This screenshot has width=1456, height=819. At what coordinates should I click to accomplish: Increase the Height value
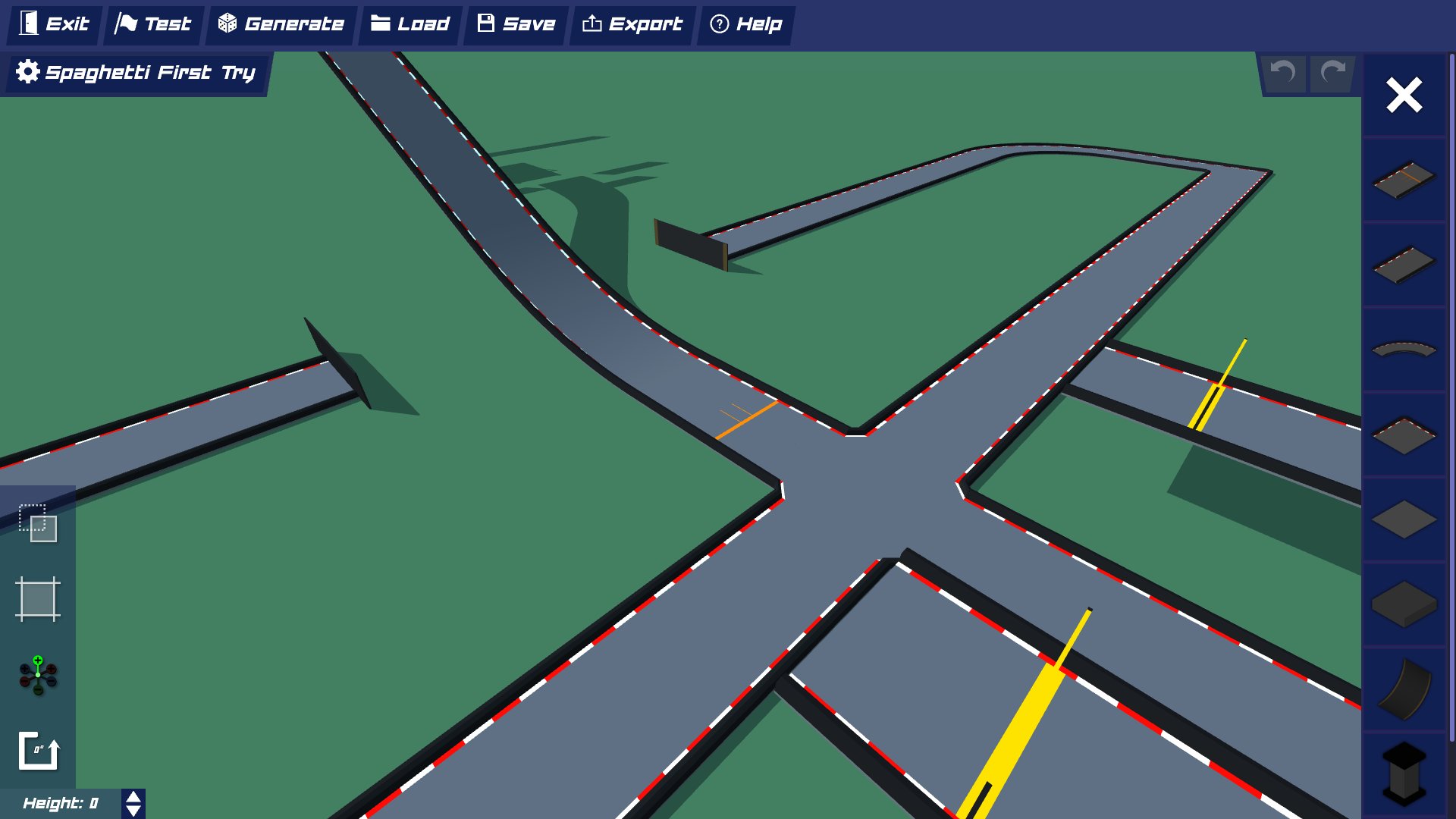click(x=133, y=795)
